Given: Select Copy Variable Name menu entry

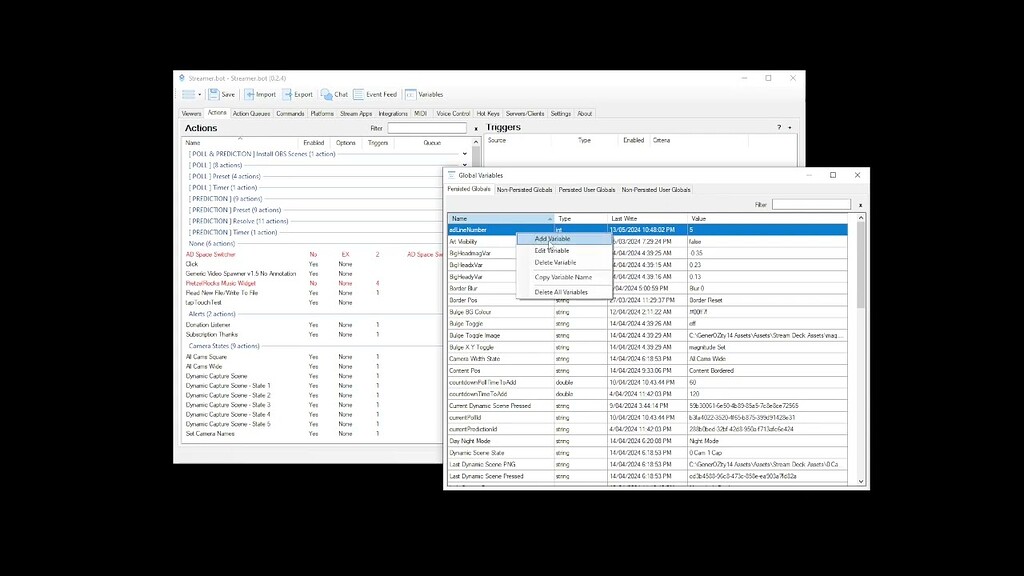Looking at the screenshot, I should point(564,278).
